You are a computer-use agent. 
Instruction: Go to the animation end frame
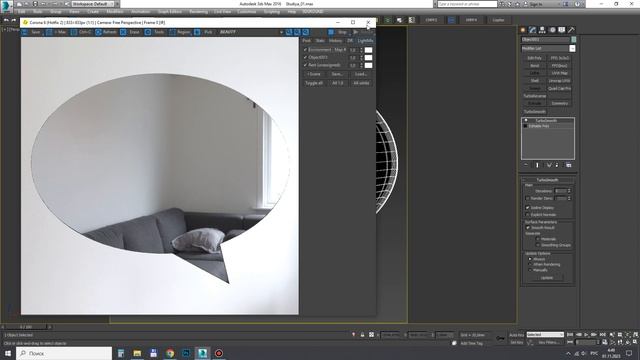[x=602, y=335]
